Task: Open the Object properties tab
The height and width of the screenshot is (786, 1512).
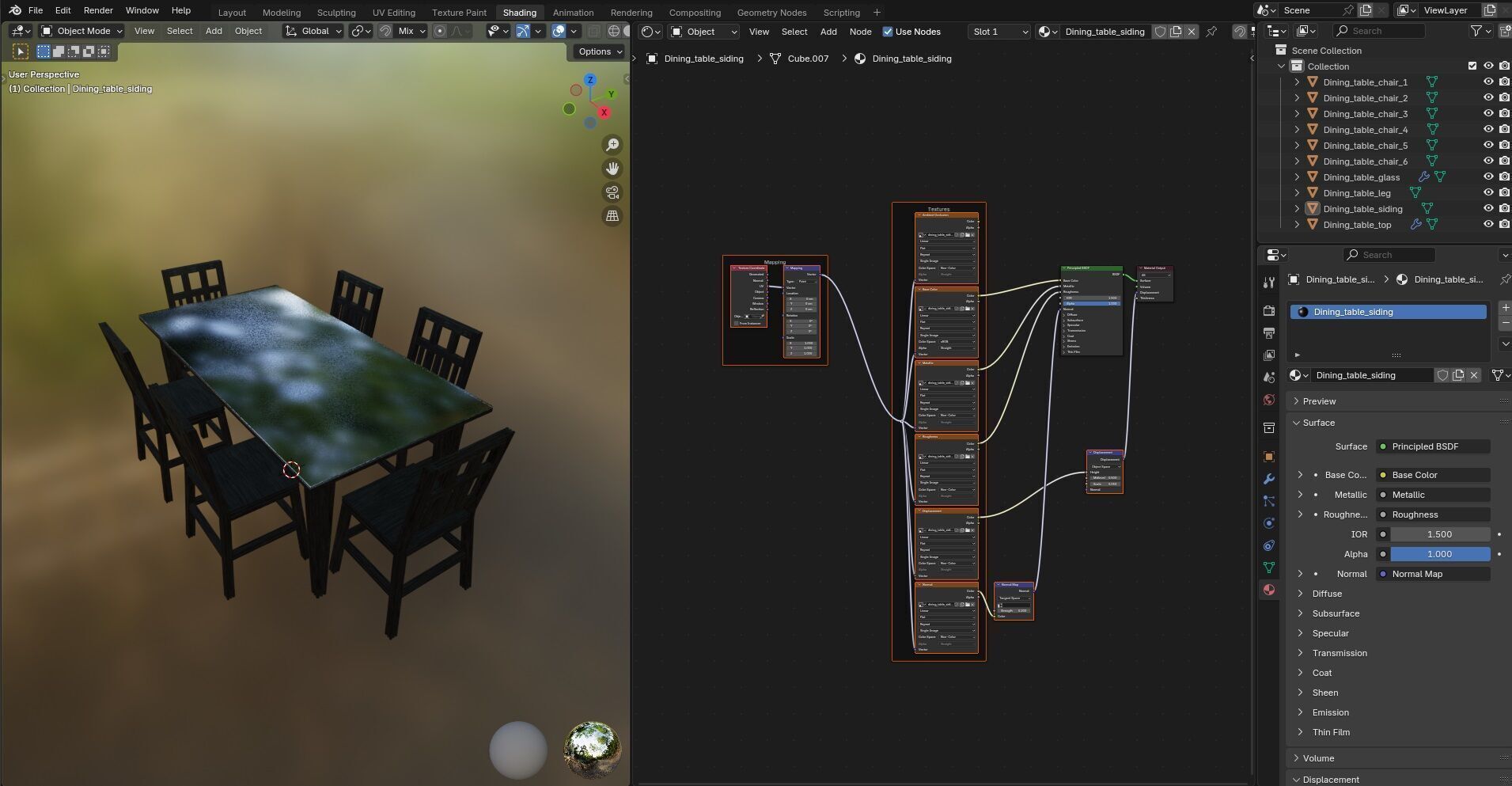Action: pos(1269,457)
